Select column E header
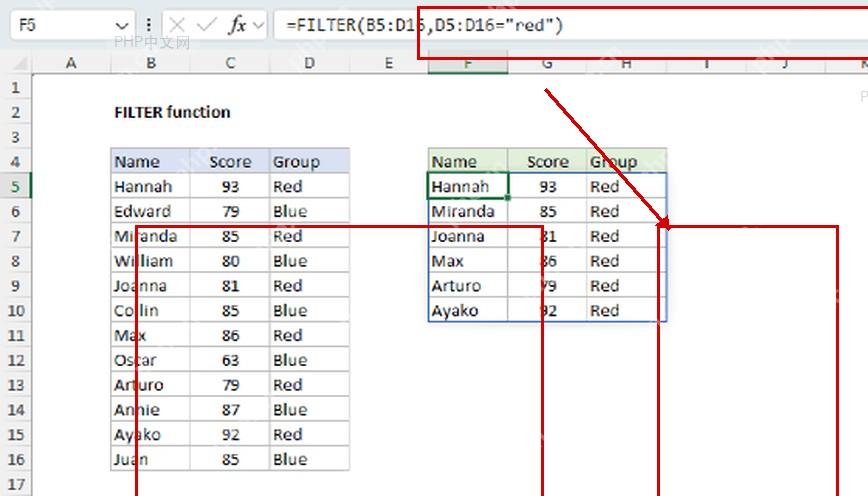Viewport: 868px width, 496px height. click(x=389, y=63)
